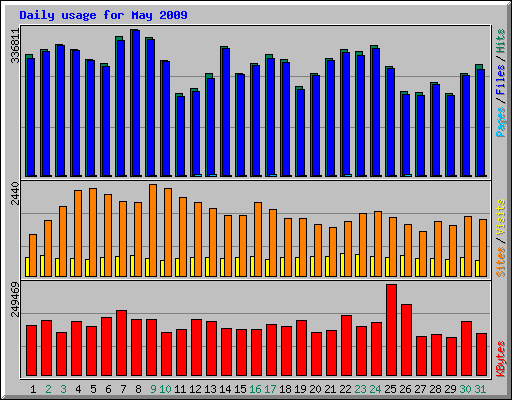The height and width of the screenshot is (400, 512).
Task: Select the 336811 axis value
Action: (15, 46)
